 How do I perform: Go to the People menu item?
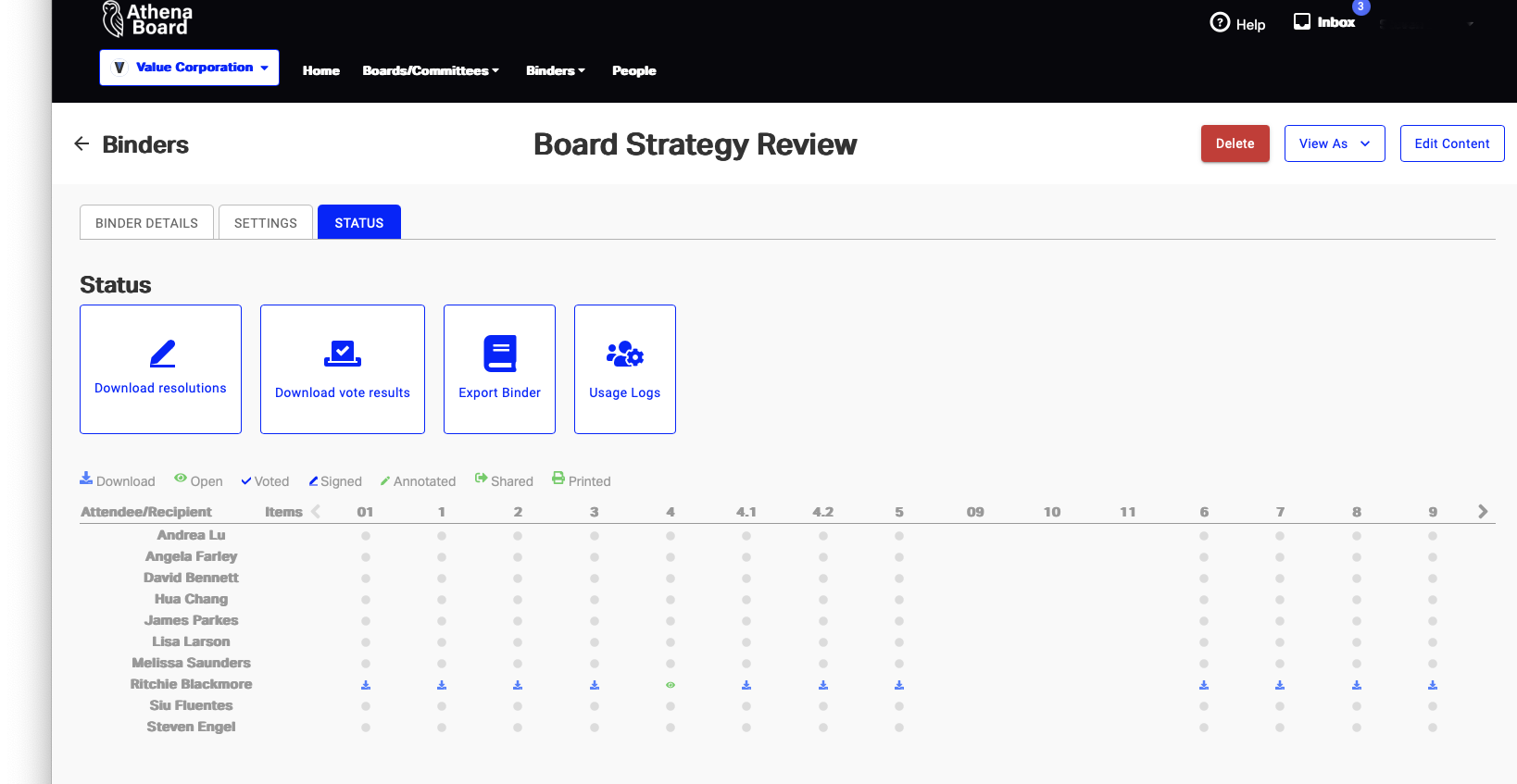pyautogui.click(x=634, y=70)
